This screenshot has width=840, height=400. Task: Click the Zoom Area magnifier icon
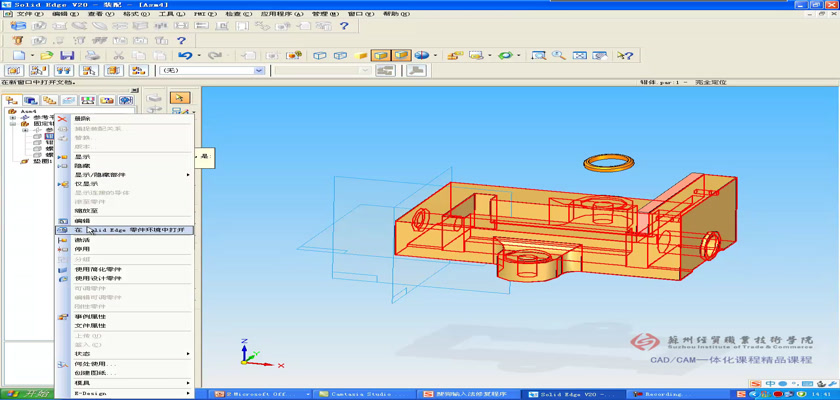pyautogui.click(x=538, y=55)
